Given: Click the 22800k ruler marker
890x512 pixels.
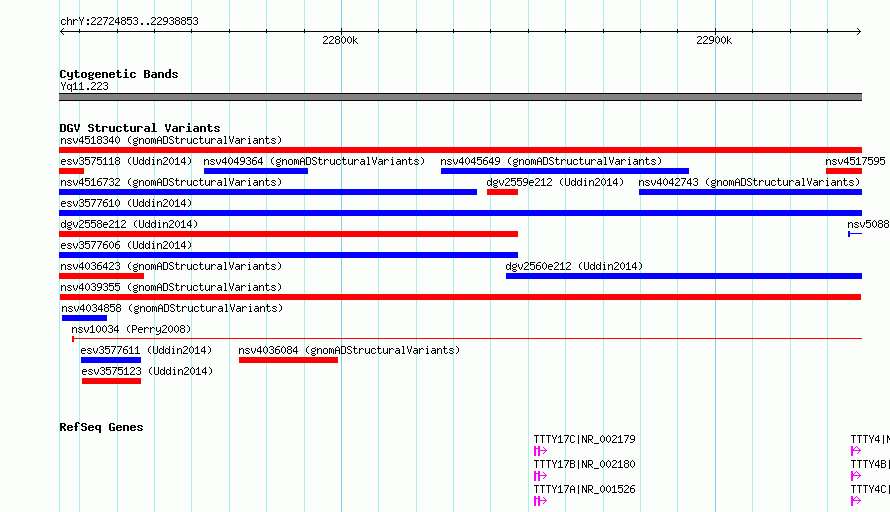Looking at the screenshot, I should (x=340, y=40).
